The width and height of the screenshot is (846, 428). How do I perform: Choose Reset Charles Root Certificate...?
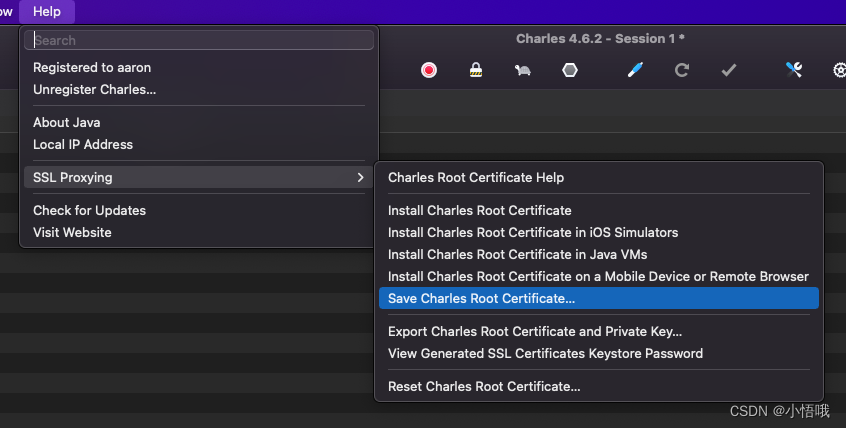click(x=599, y=386)
